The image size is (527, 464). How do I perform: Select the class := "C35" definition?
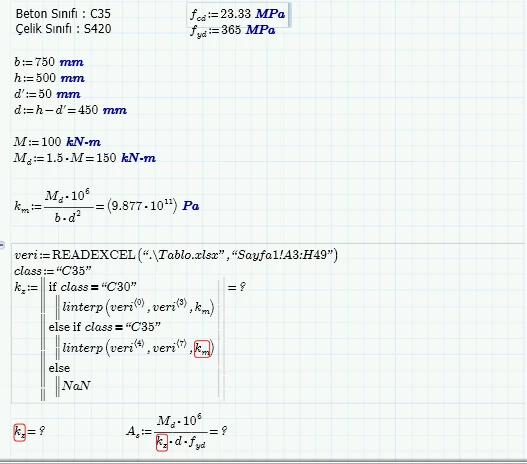tap(53, 270)
